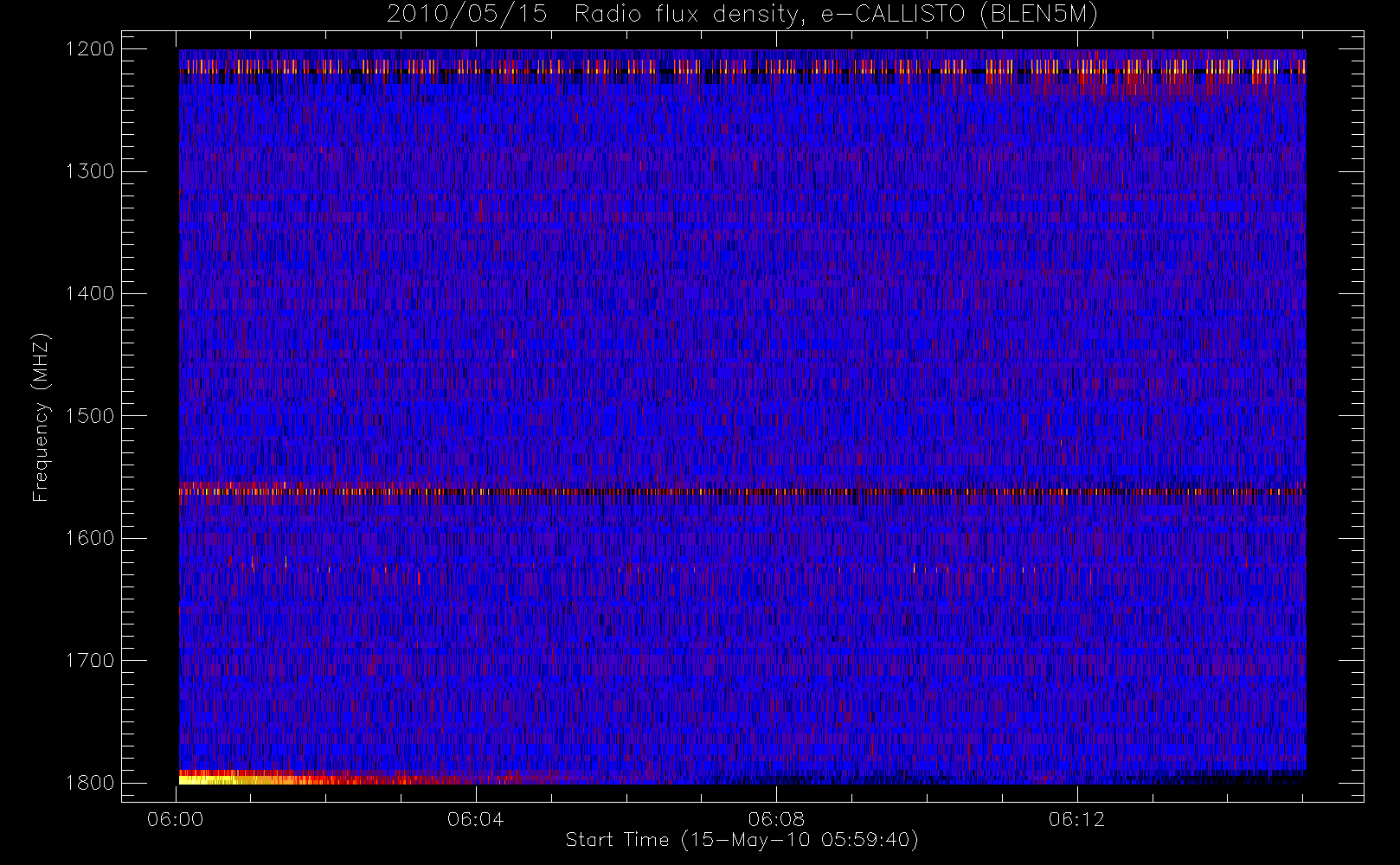Click the 06:00 time tick label
The width and height of the screenshot is (1400, 865).
pos(176,819)
